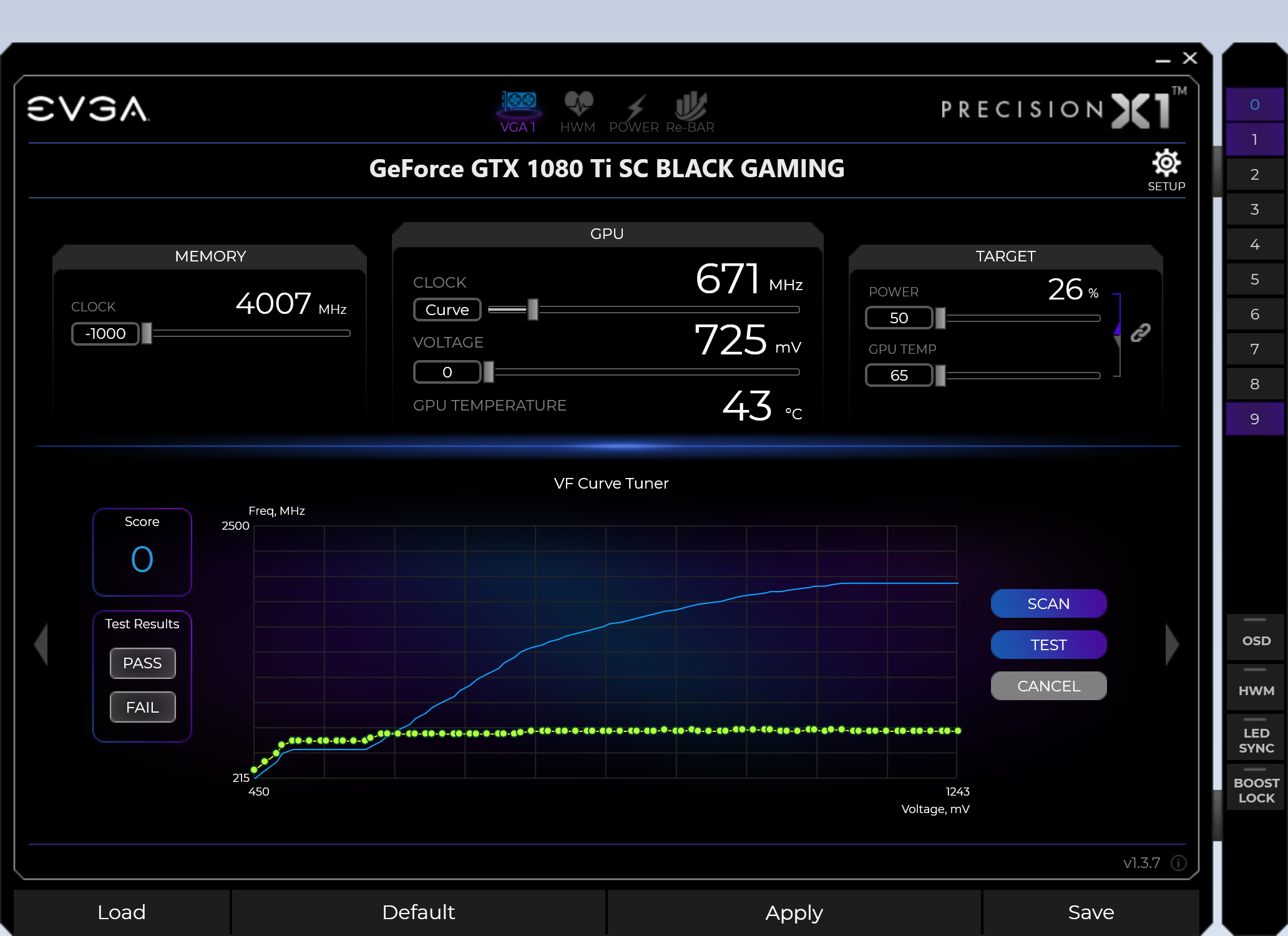
Task: Click the version info icon
Action: click(x=1178, y=863)
